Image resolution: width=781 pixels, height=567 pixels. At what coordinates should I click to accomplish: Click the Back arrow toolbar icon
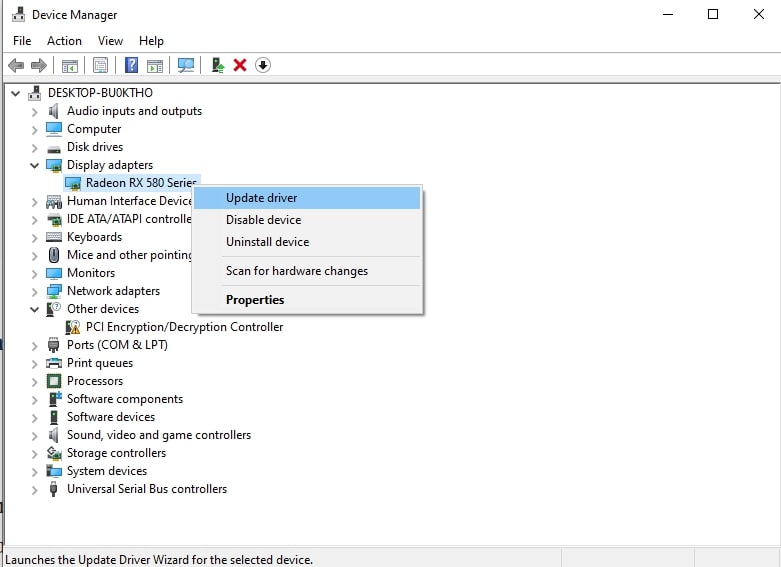click(x=16, y=65)
